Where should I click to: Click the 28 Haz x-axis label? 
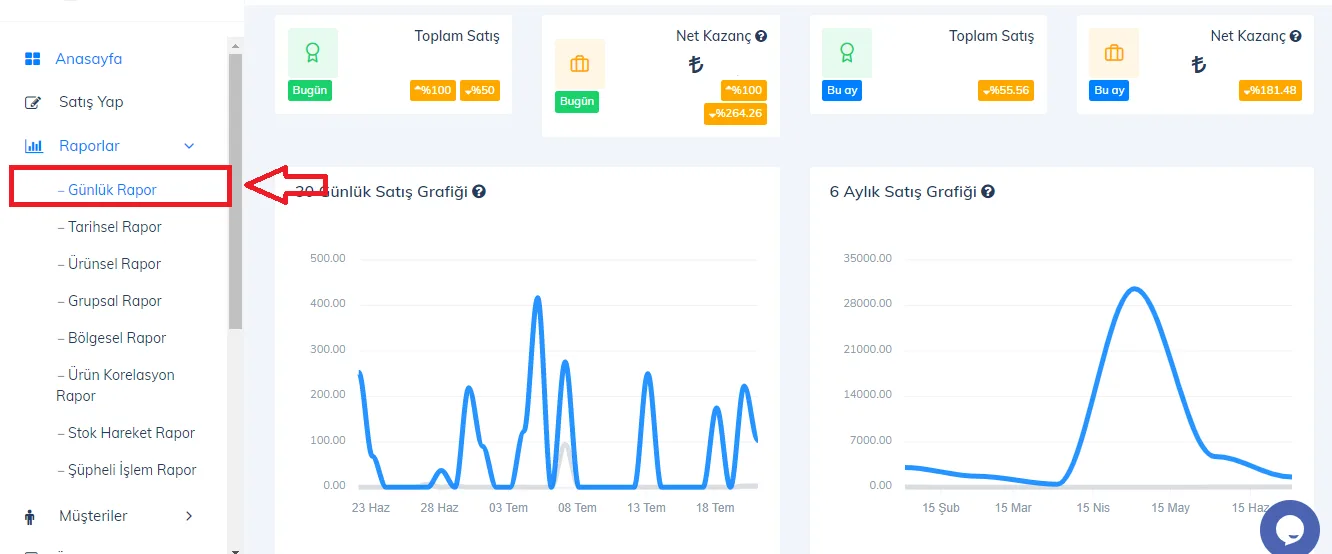(x=439, y=508)
